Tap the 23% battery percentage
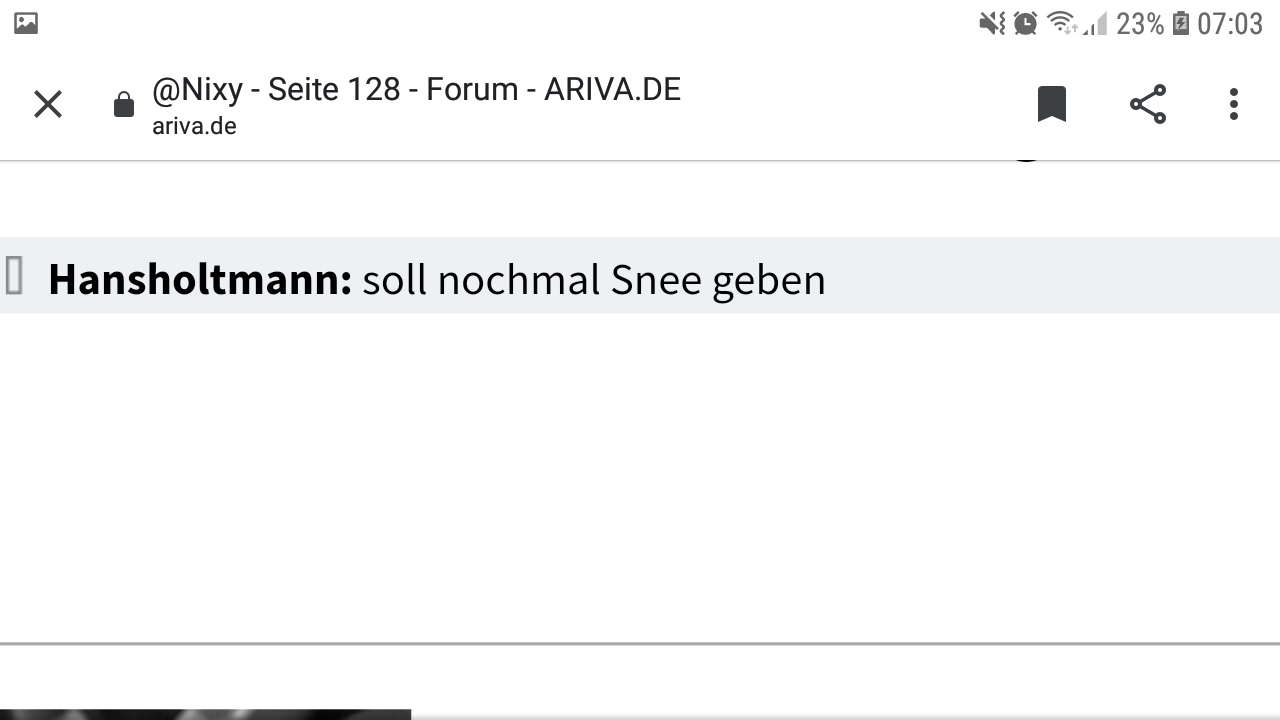The height and width of the screenshot is (720, 1280). 1141,24
